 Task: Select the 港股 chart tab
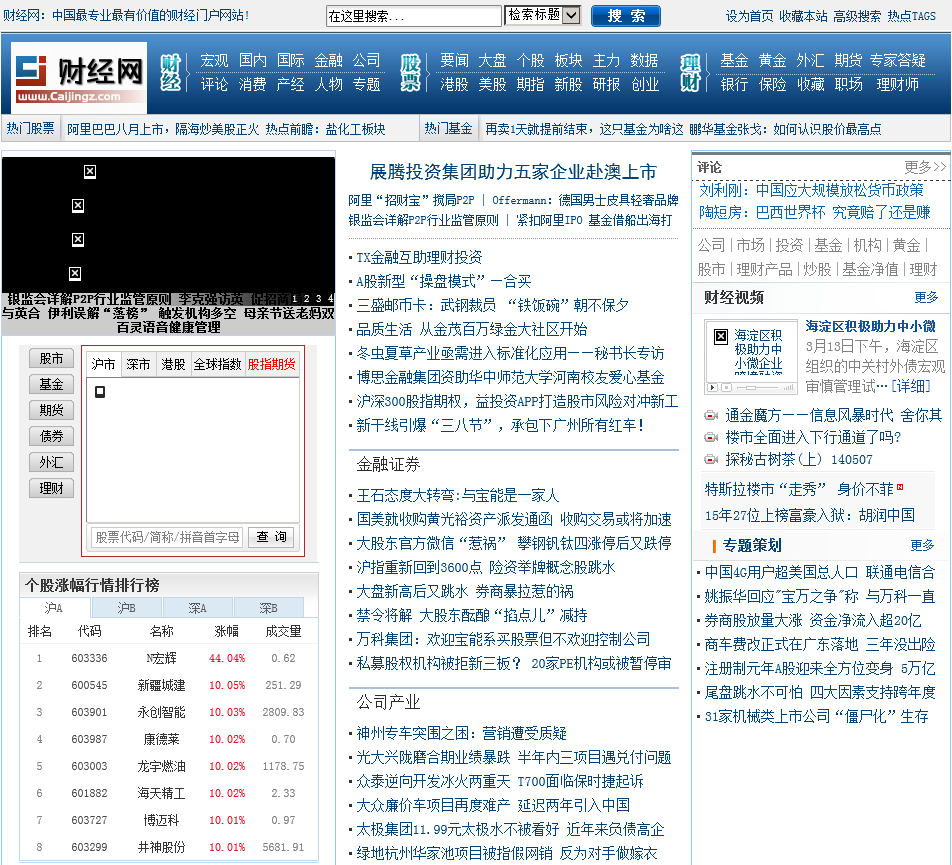pos(173,364)
